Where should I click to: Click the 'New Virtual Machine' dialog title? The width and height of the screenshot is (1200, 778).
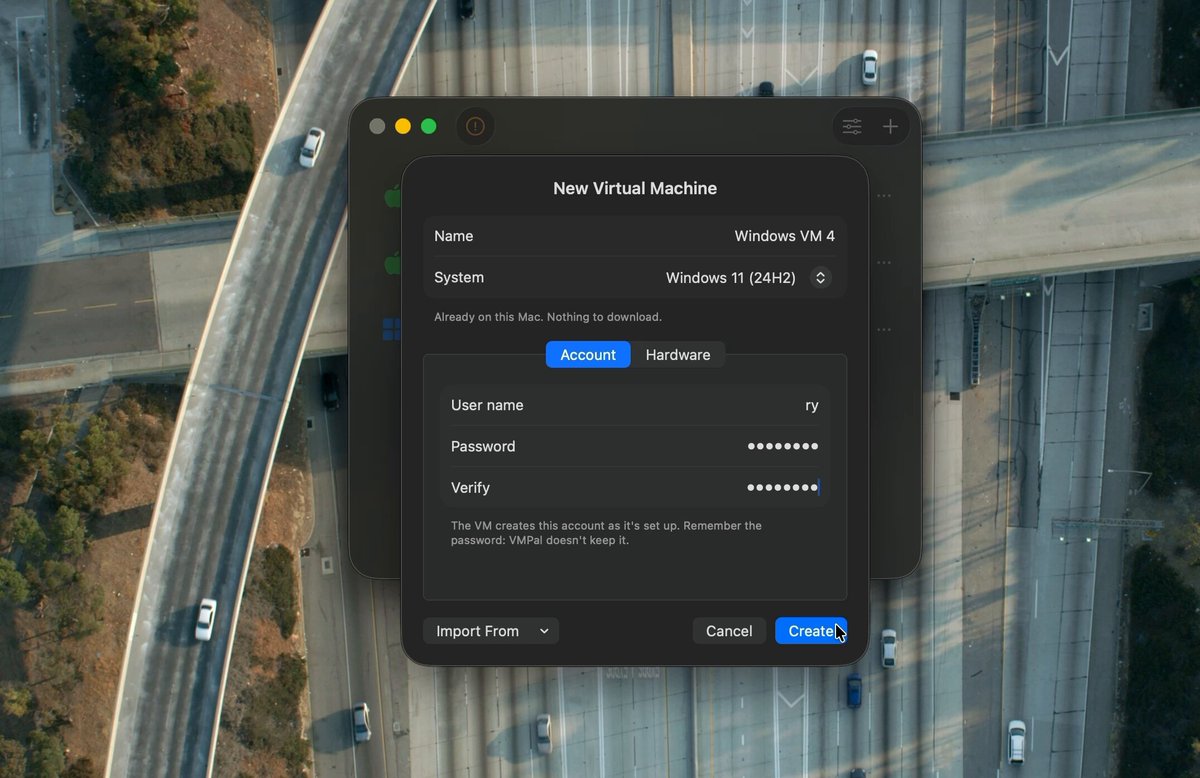(635, 188)
